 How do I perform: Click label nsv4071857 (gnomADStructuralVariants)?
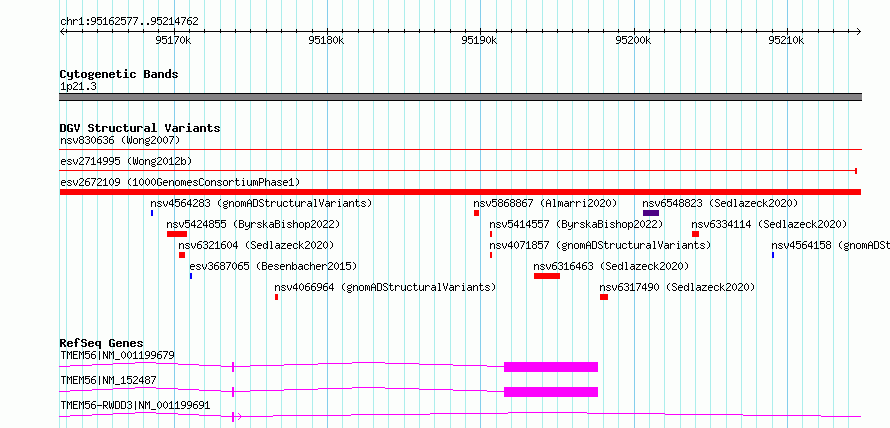click(x=600, y=245)
